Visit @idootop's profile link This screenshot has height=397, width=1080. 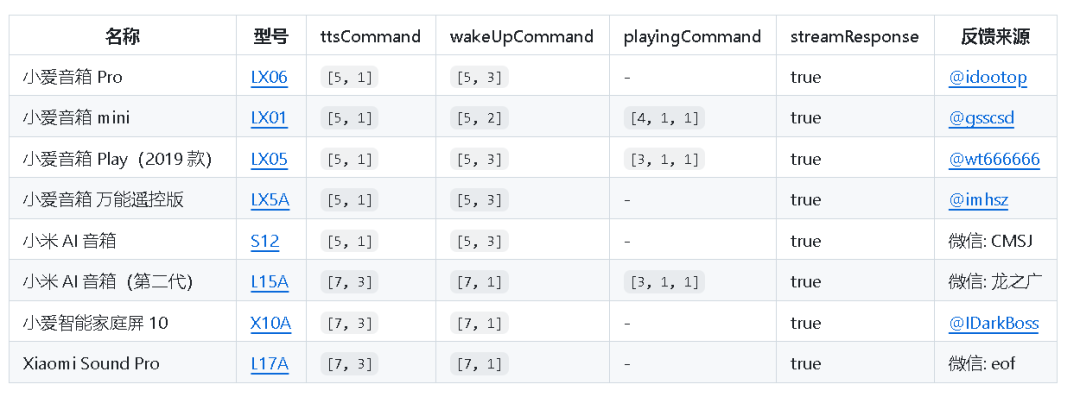(x=988, y=77)
